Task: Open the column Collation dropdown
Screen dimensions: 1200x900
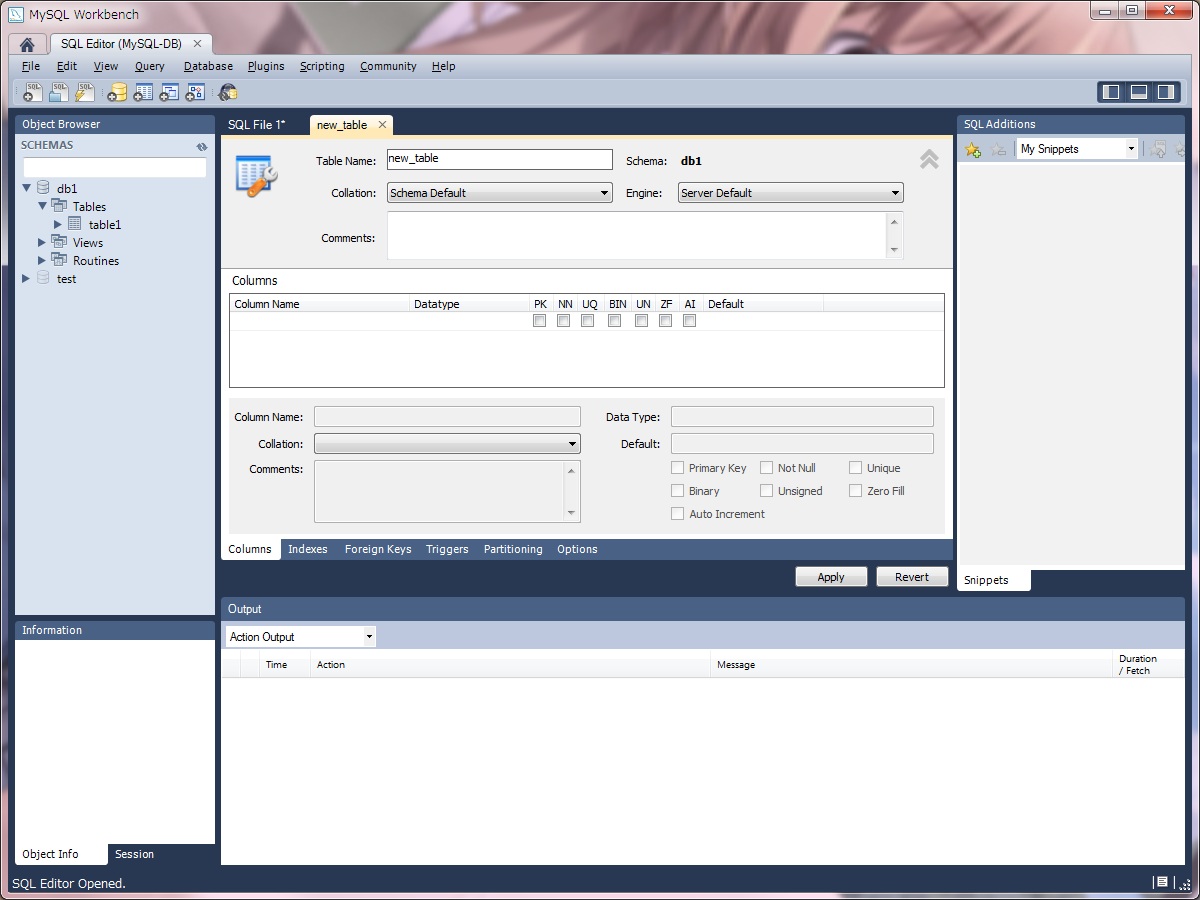Action: [x=447, y=443]
